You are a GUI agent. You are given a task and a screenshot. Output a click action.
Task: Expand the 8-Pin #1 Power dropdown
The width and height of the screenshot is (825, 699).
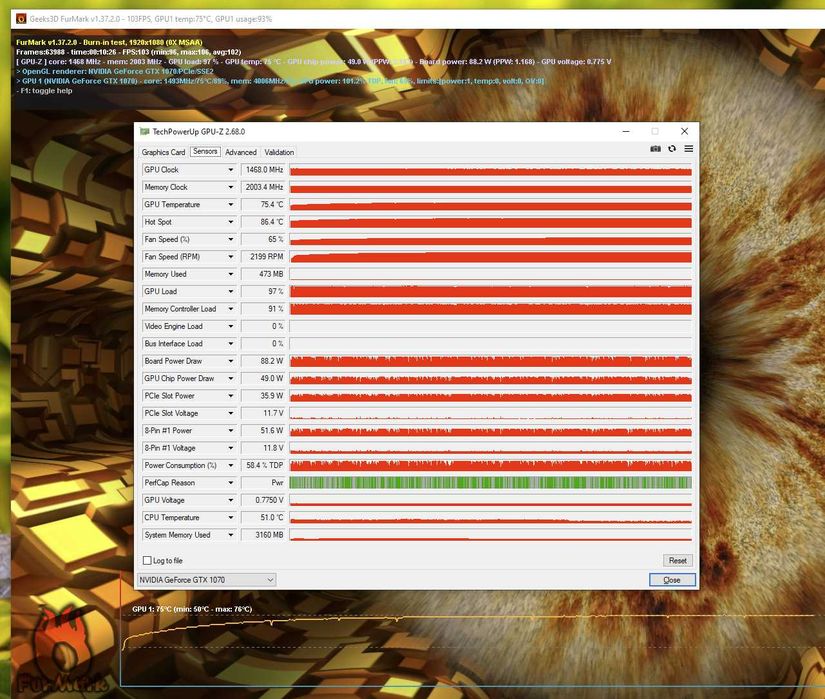(x=230, y=431)
